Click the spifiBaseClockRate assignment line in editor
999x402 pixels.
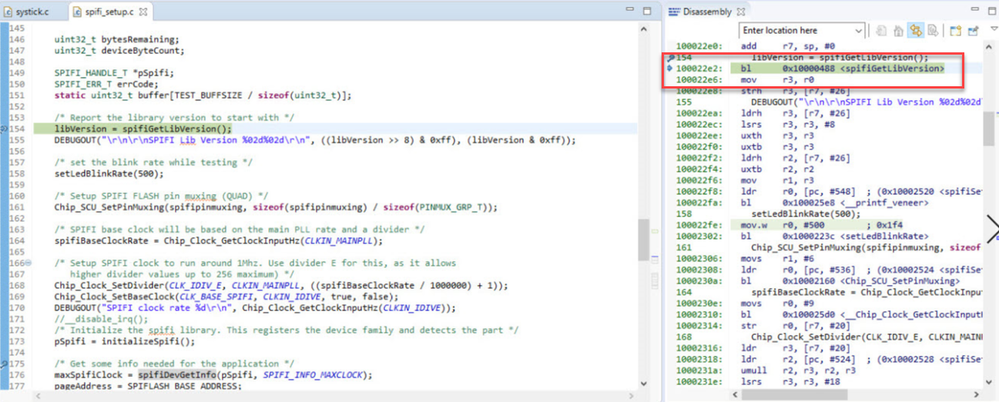tap(219, 240)
